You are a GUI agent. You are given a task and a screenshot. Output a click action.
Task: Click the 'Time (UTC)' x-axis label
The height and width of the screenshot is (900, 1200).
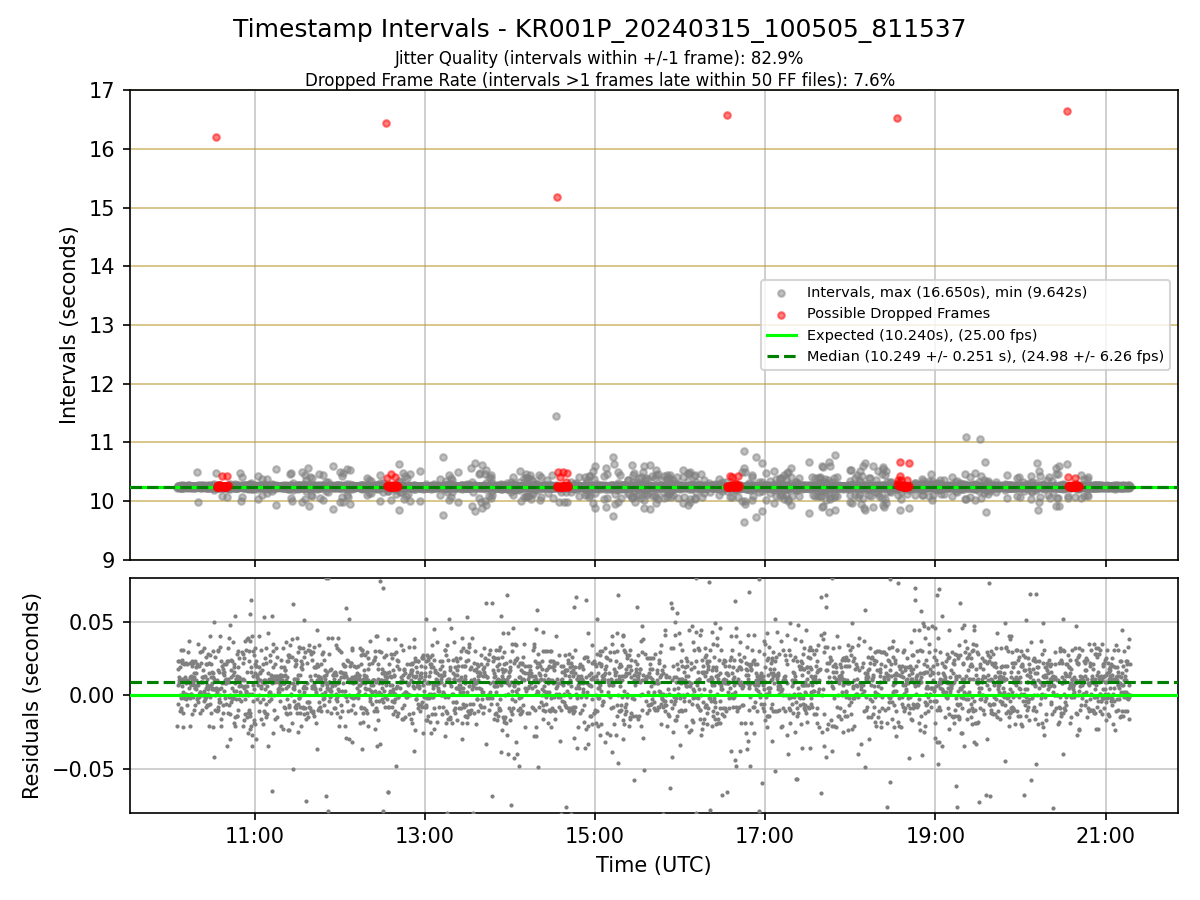tap(653, 865)
